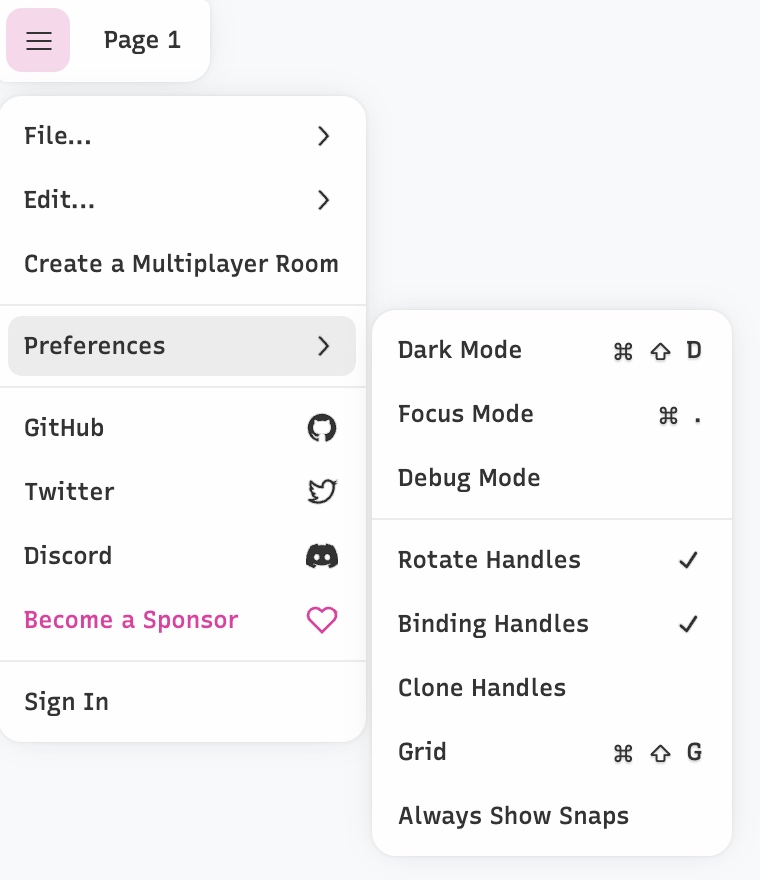Click the Discord logo icon
This screenshot has width=760, height=880.
click(x=321, y=556)
